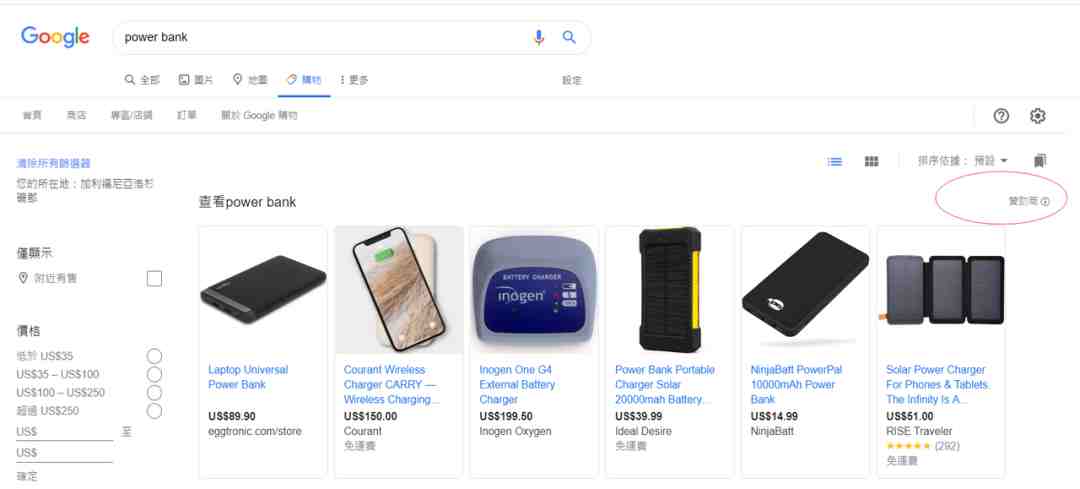The image size is (1080, 489).
Task: Click the voice search microphone icon
Action: point(539,37)
